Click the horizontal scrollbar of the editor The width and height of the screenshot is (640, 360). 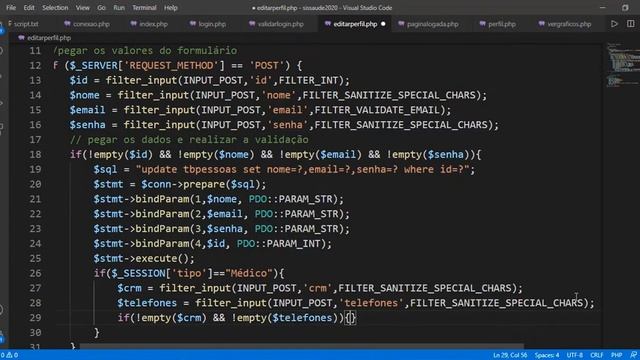pos(302,347)
